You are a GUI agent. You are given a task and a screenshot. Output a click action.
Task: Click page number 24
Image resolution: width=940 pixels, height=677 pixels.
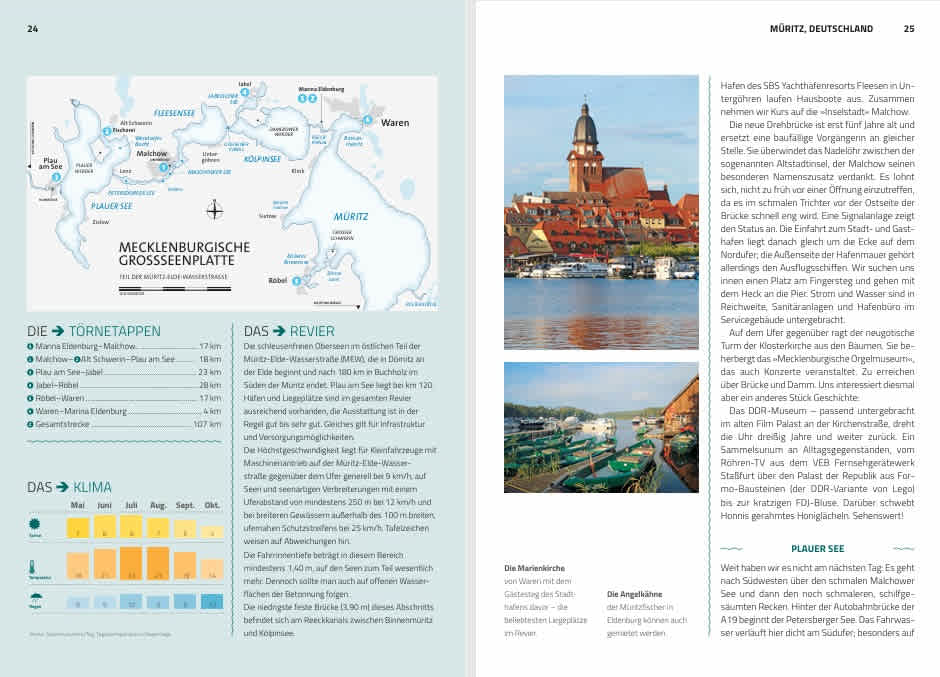(32, 28)
